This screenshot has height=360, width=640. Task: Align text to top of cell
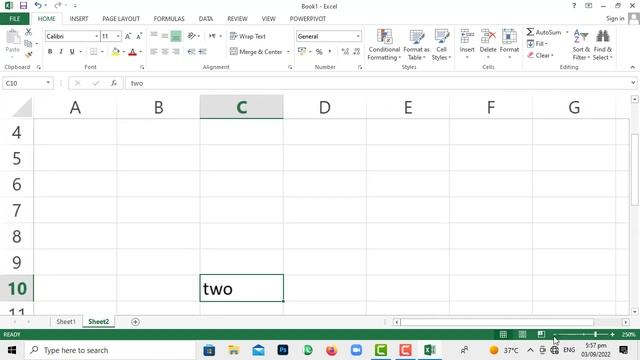(153, 36)
